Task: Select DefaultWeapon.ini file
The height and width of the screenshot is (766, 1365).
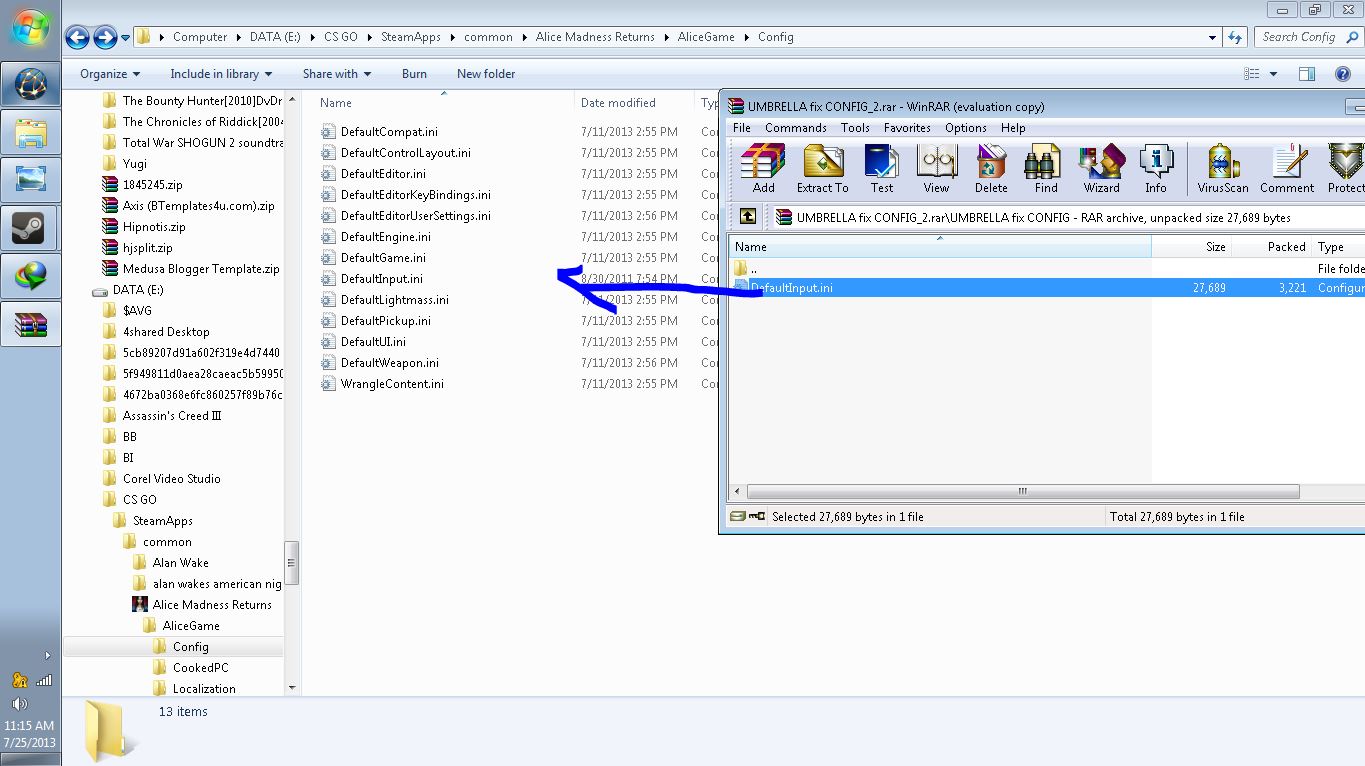Action: (390, 363)
